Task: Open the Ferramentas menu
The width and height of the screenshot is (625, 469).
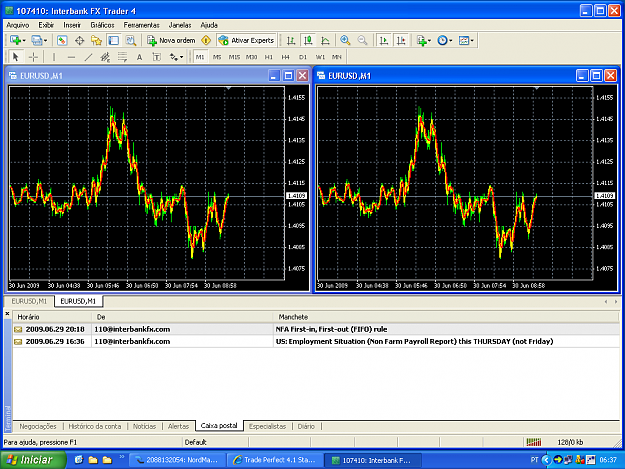Action: tap(142, 25)
